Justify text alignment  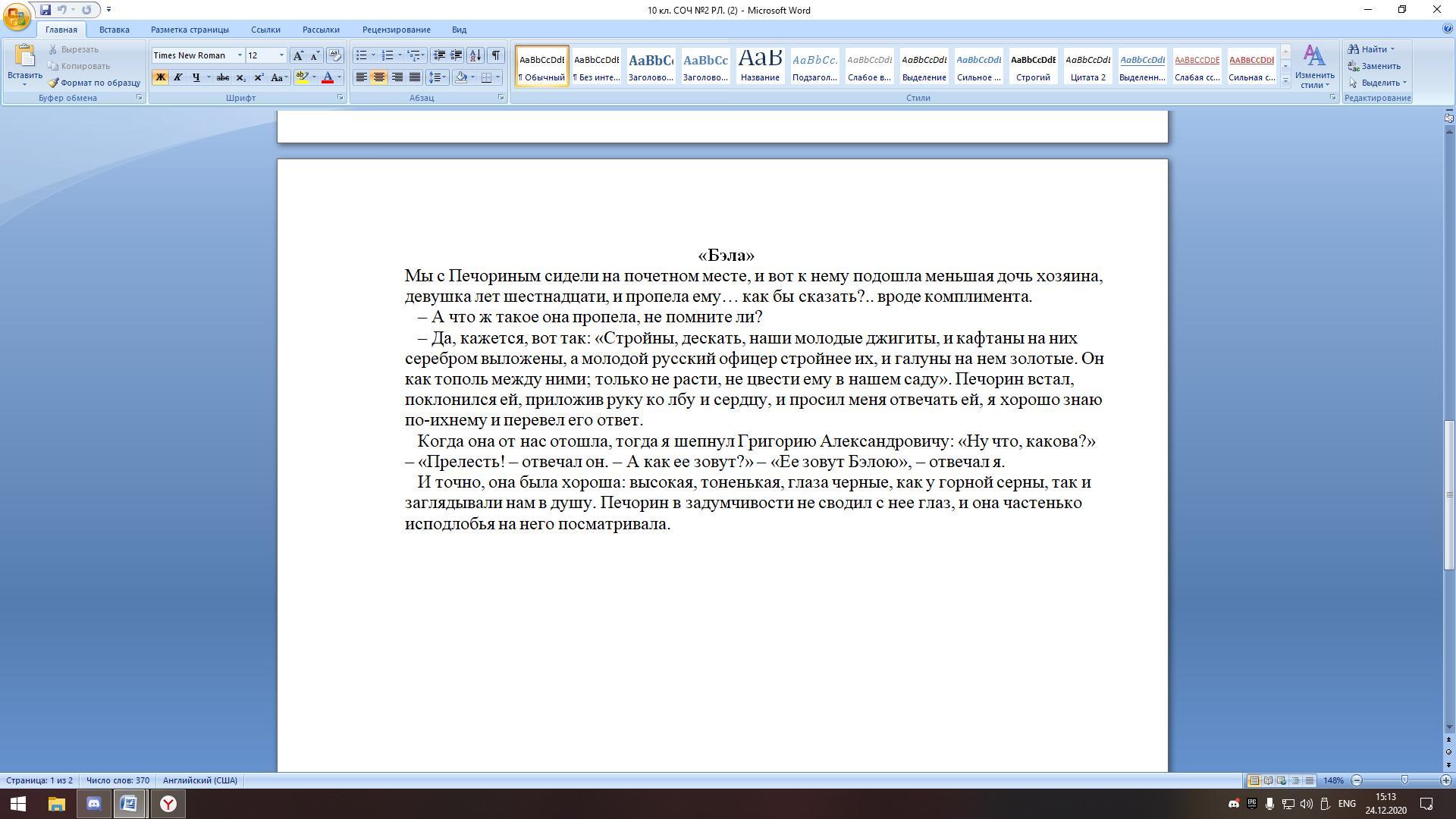pyautogui.click(x=414, y=77)
